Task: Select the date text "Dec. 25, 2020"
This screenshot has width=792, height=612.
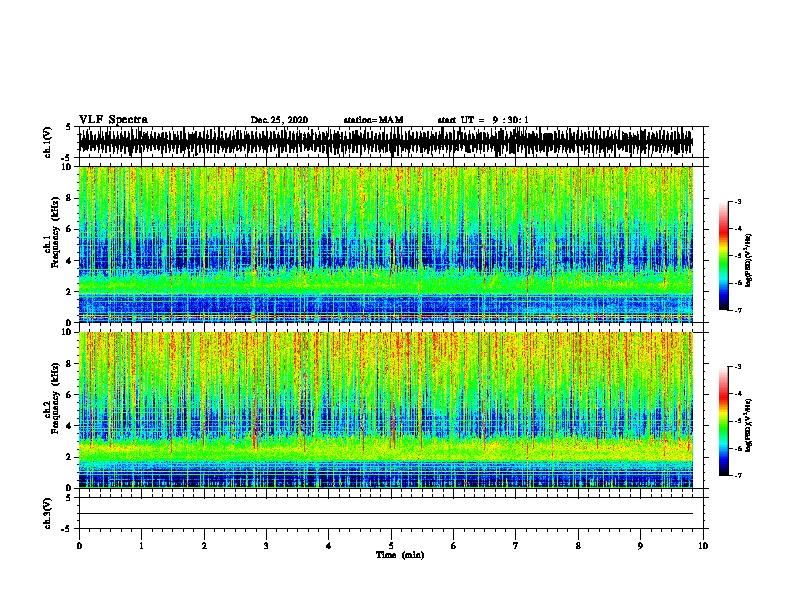Action: pyautogui.click(x=279, y=120)
